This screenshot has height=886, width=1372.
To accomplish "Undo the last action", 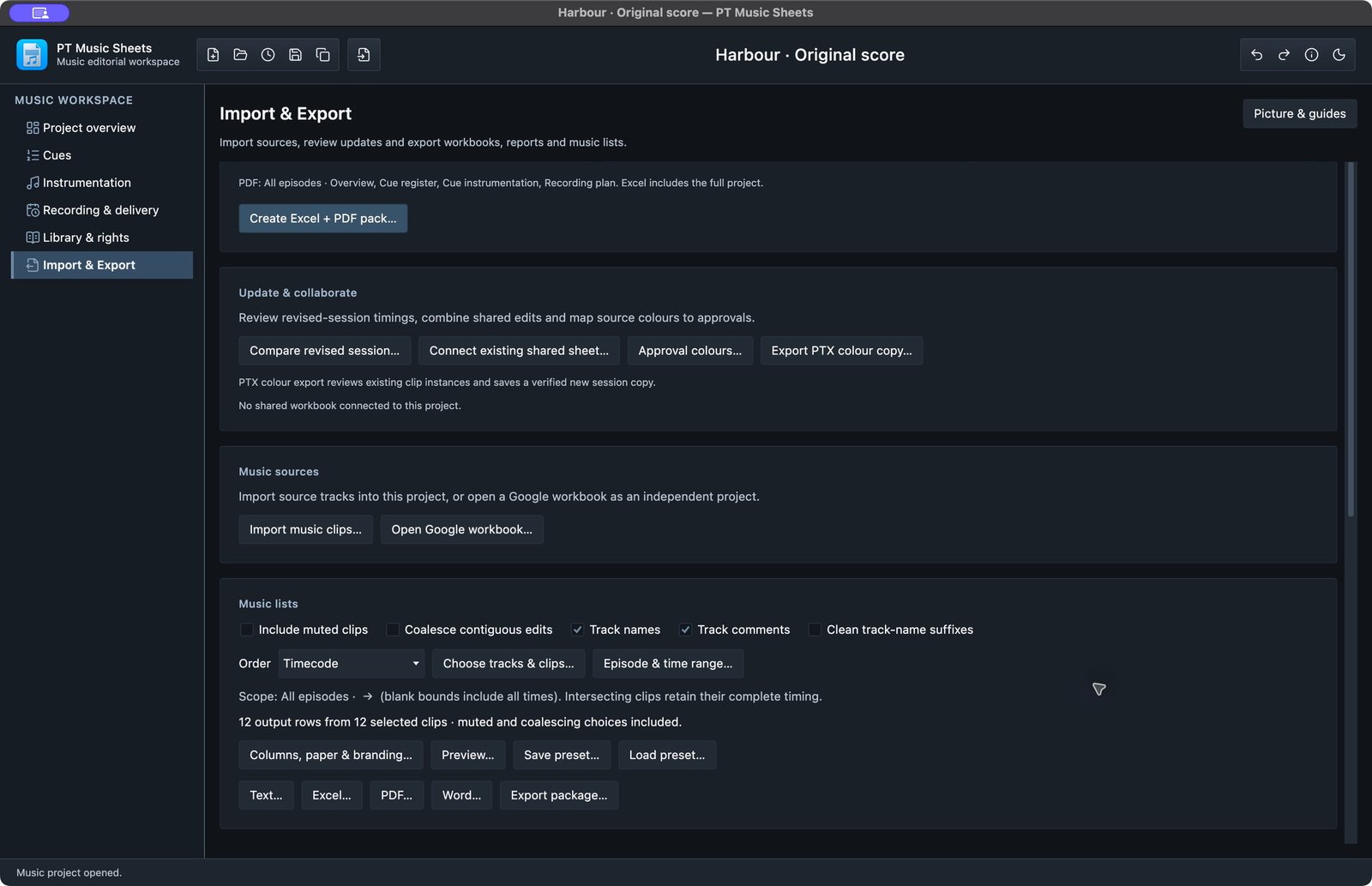I will click(x=1257, y=55).
